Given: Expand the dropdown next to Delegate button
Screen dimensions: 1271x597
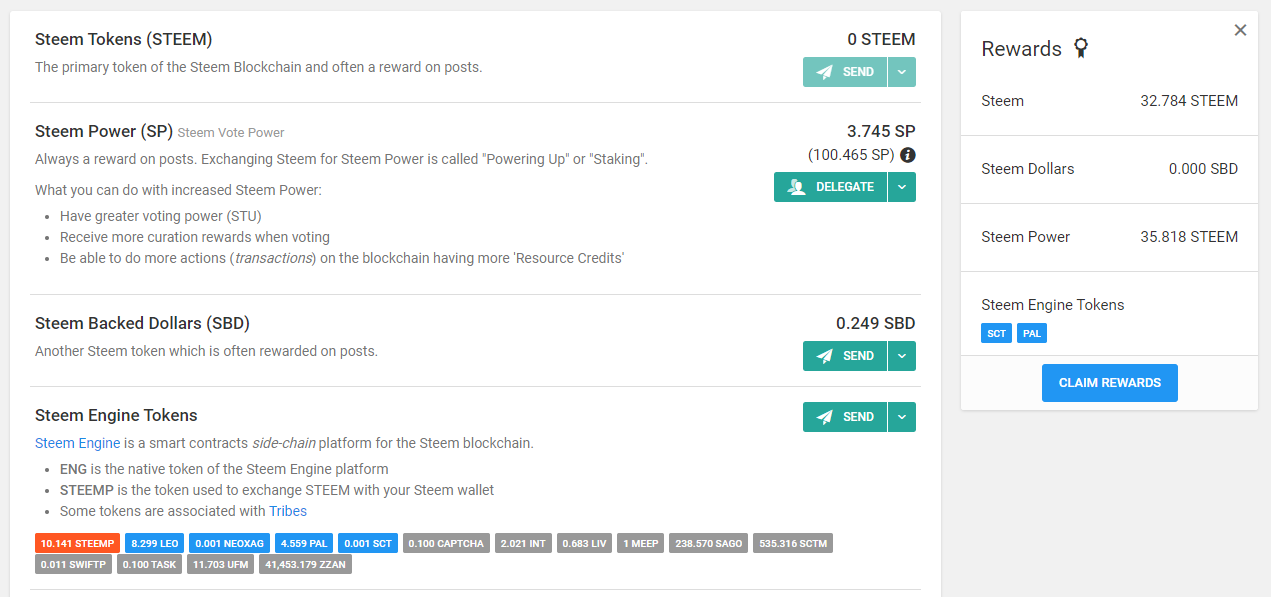Looking at the screenshot, I should point(902,187).
